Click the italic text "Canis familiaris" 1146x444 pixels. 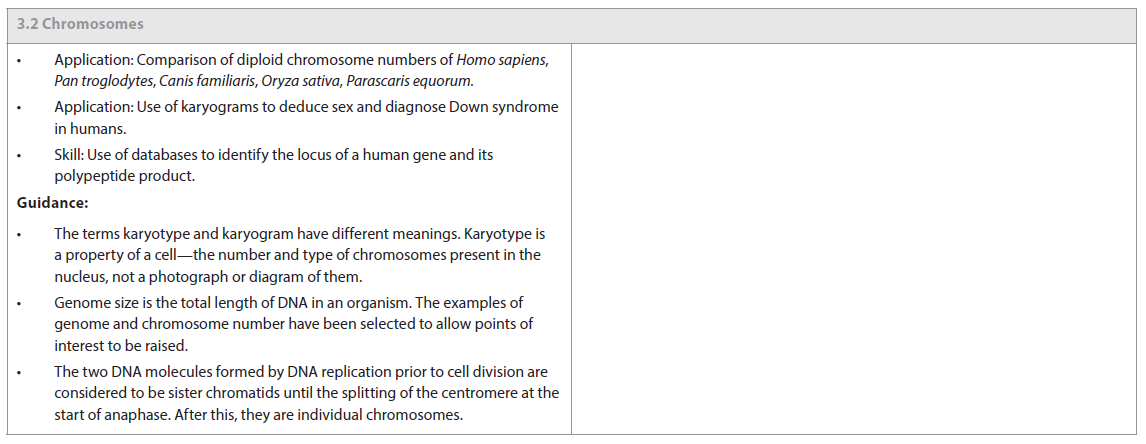pyautogui.click(x=203, y=80)
